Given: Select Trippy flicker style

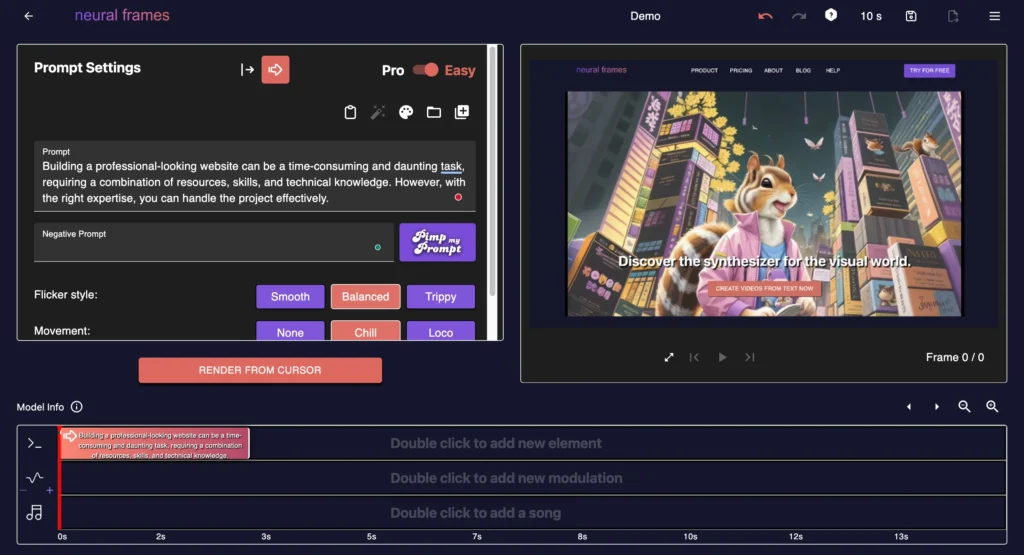Looking at the screenshot, I should (441, 296).
